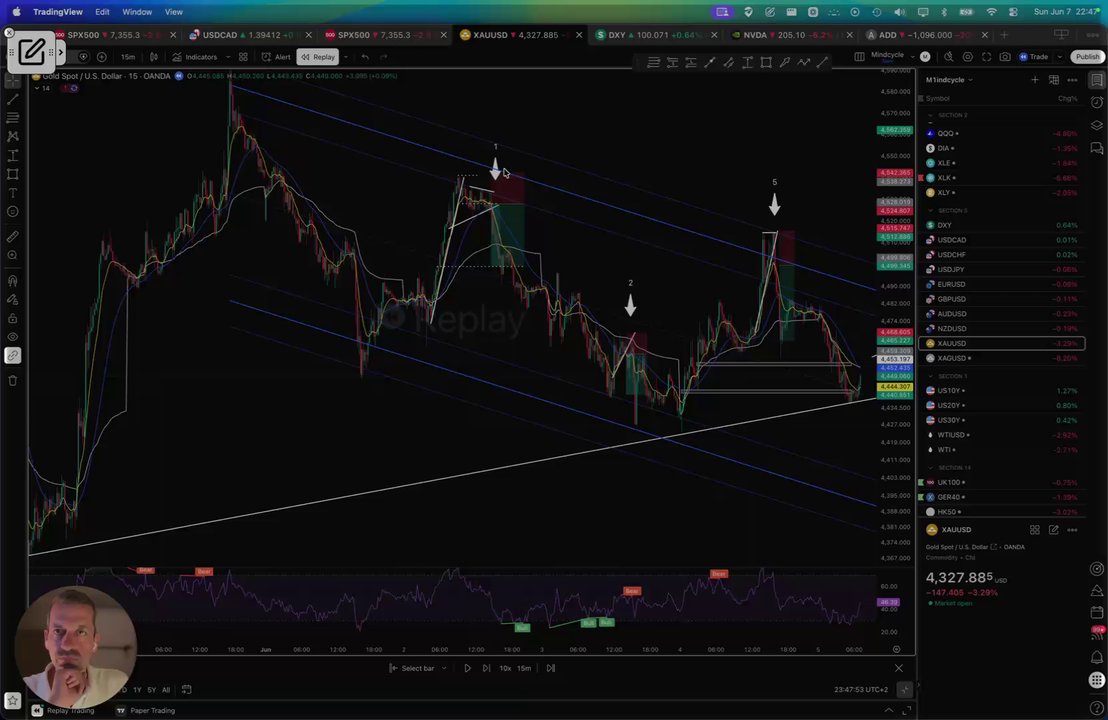Open the emoji icons tool
The image size is (1108, 720).
click(x=13, y=211)
